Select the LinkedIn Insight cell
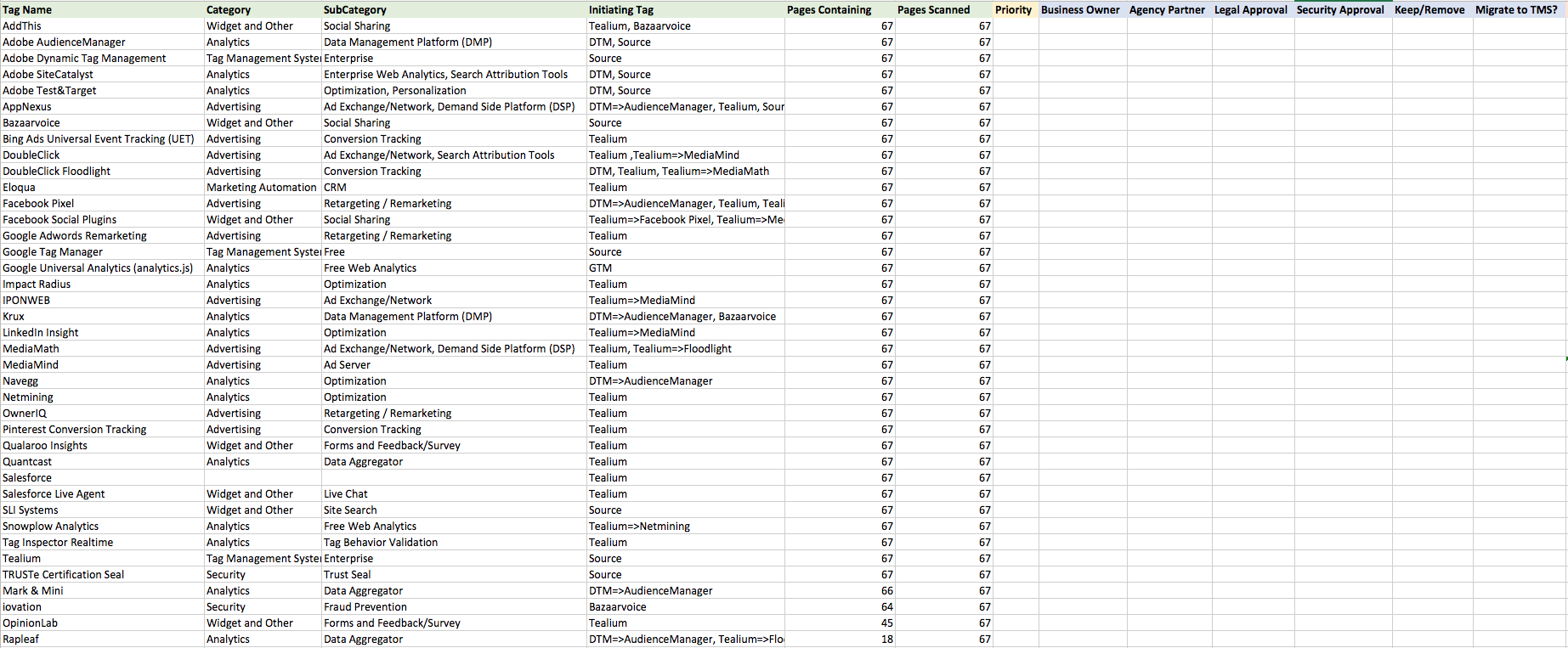Viewport: 1568px width, 648px height. [x=102, y=332]
